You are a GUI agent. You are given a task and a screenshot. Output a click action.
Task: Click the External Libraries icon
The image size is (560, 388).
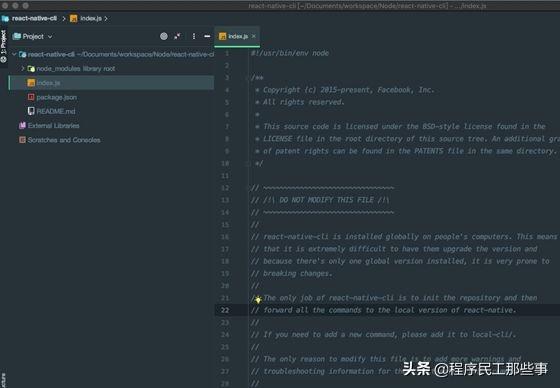point(22,125)
